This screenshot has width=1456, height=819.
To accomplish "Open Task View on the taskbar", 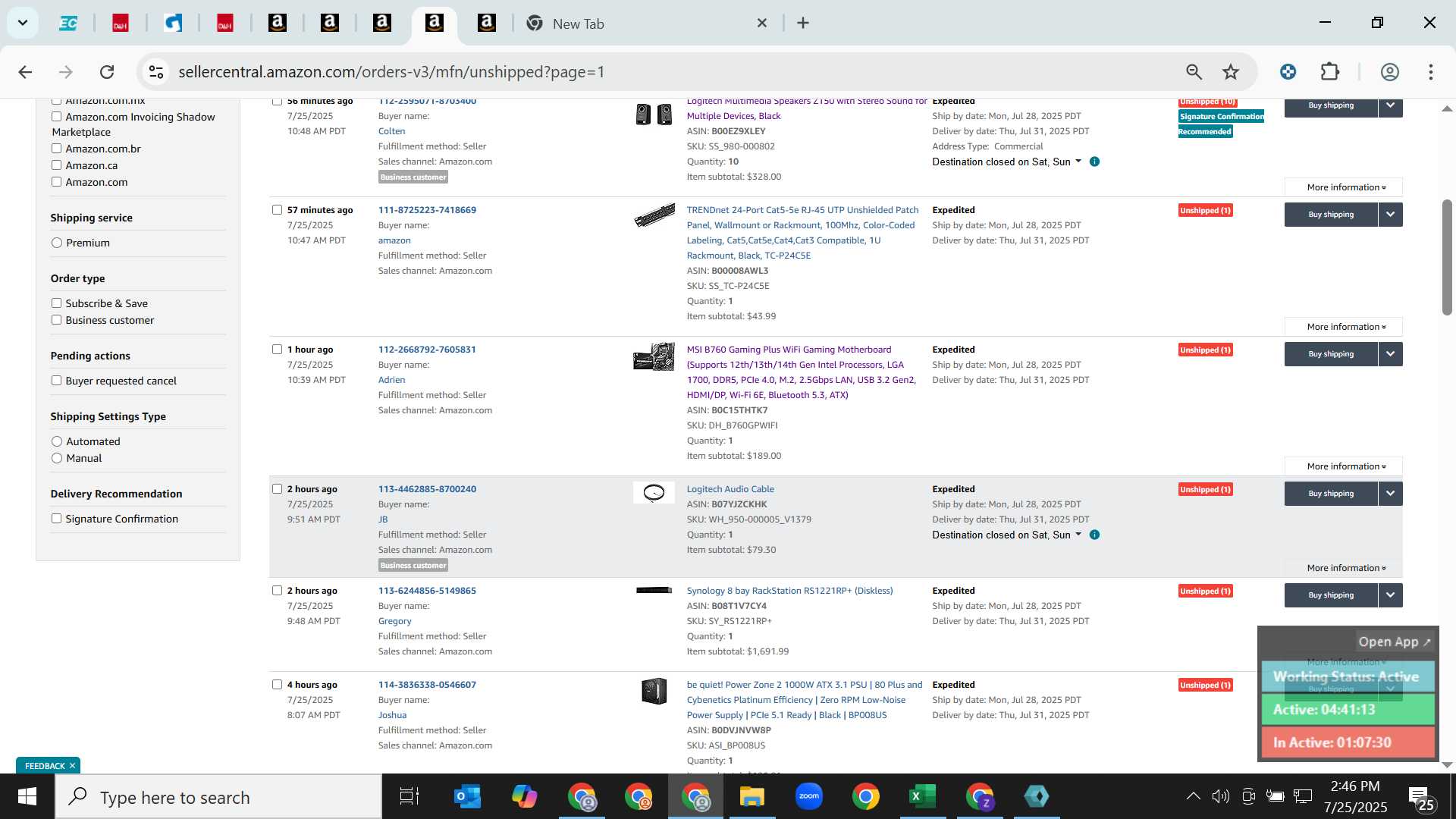I will coord(409,797).
